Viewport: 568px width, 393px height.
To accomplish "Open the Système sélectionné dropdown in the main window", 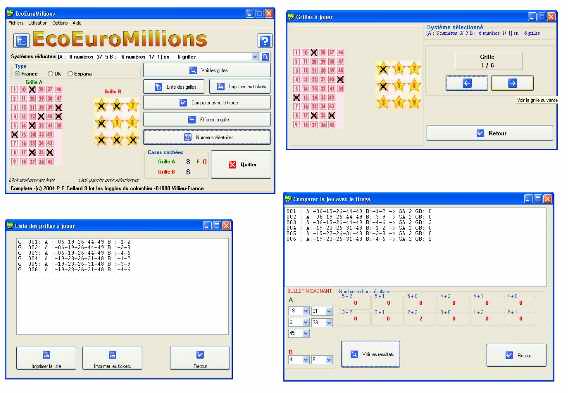I will [x=255, y=57].
